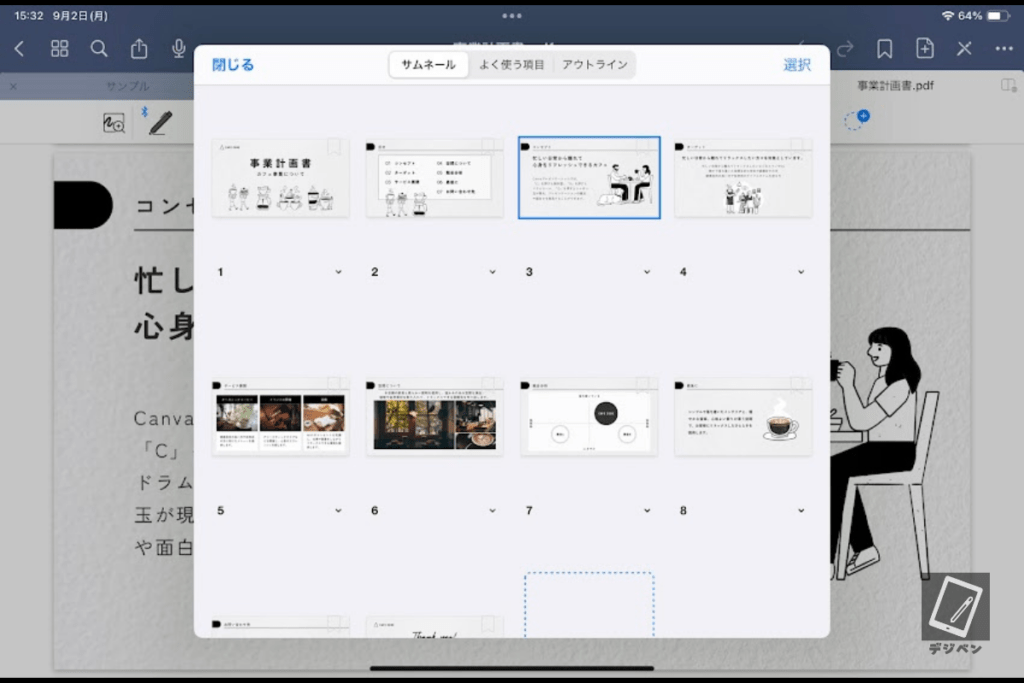Bookmark the current page from the top toolbar
The height and width of the screenshot is (683, 1024).
[x=885, y=48]
